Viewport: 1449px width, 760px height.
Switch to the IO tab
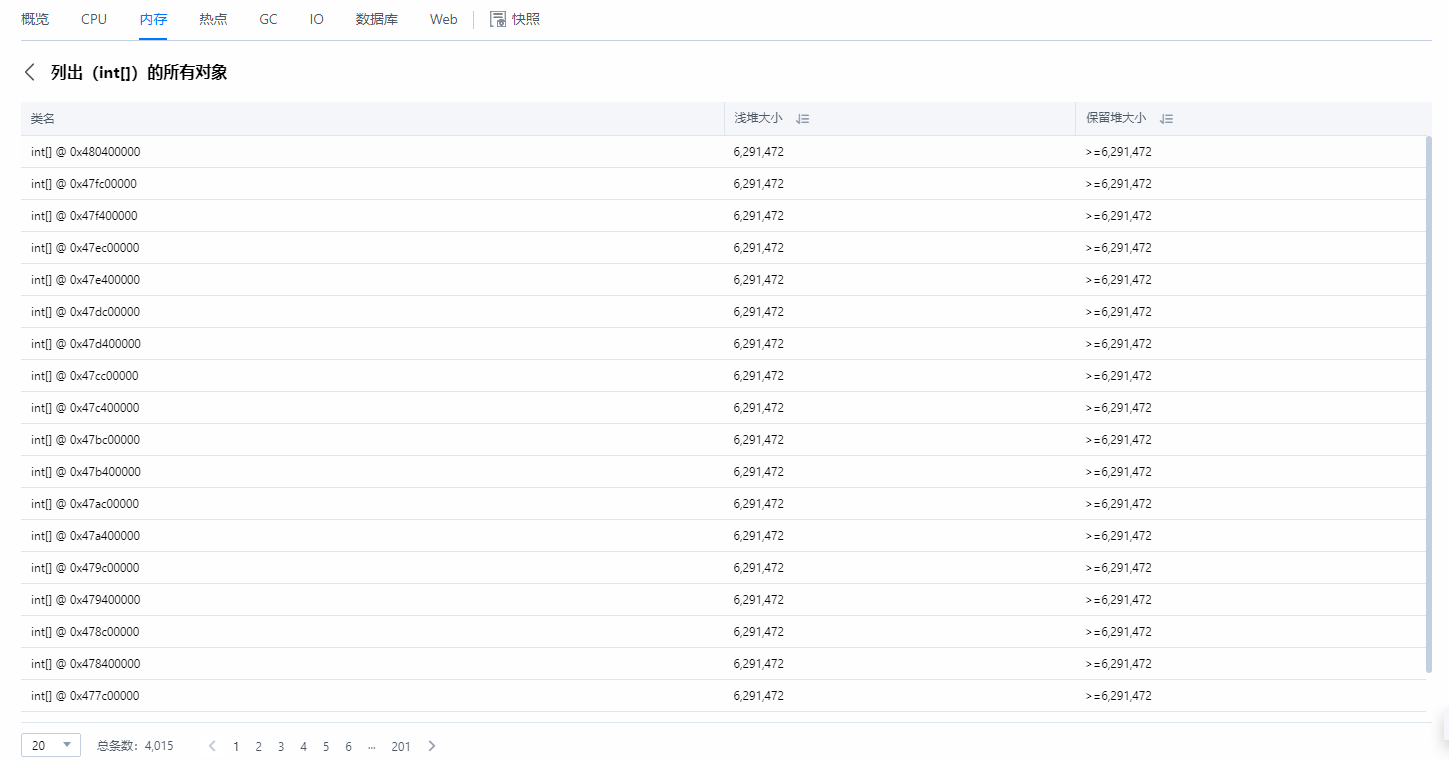click(317, 19)
